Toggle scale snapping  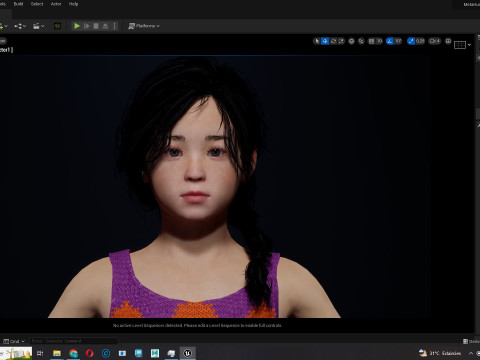[411, 41]
